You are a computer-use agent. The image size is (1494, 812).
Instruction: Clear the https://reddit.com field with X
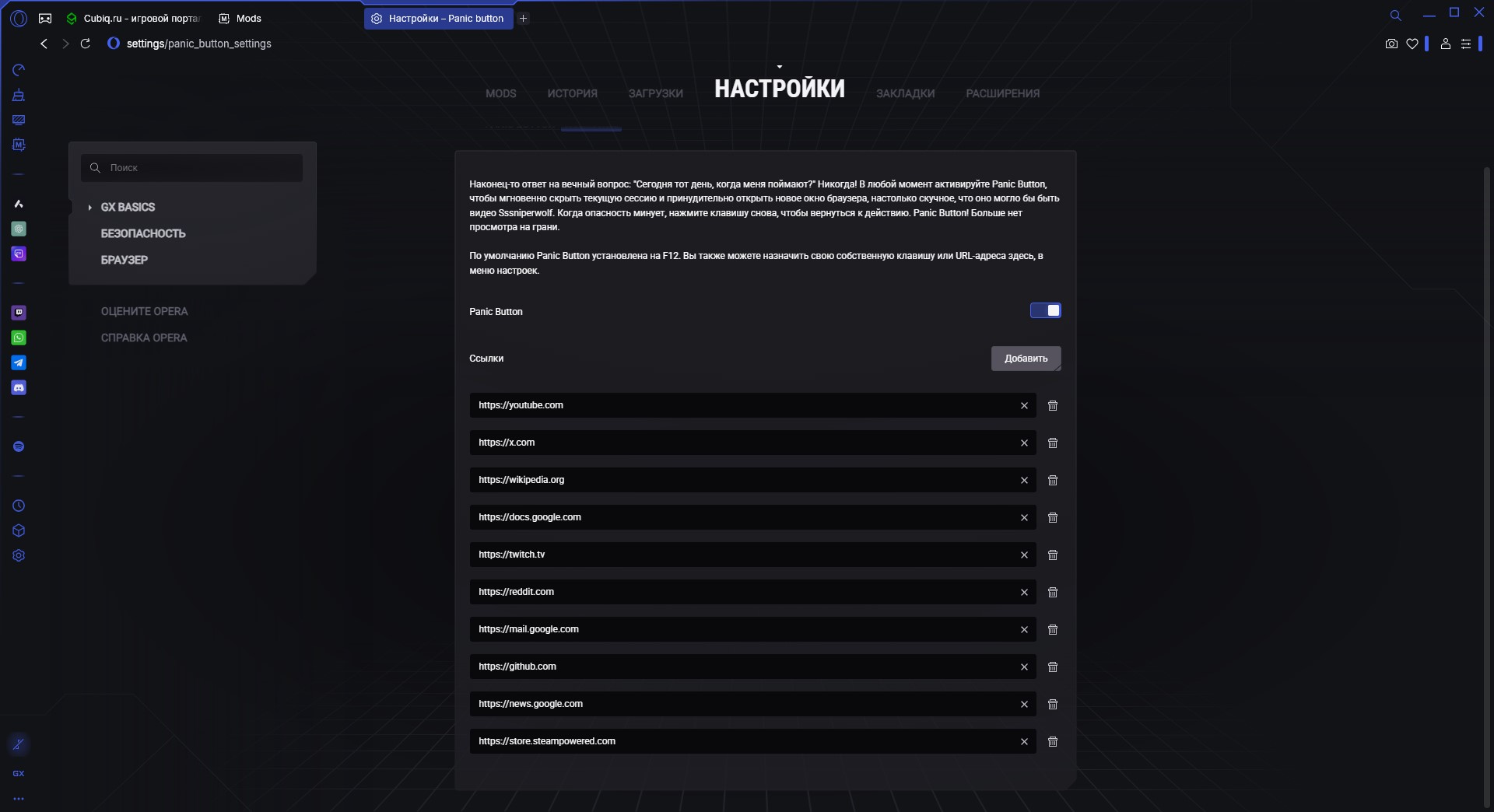pos(1024,592)
